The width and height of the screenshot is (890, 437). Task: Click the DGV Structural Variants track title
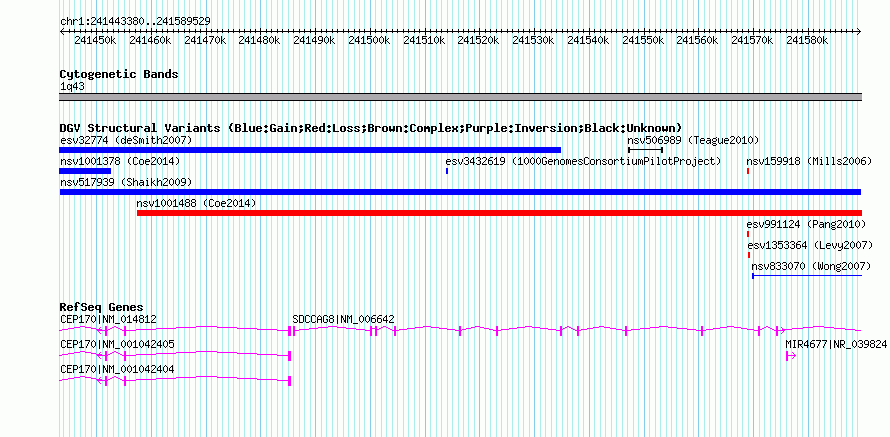click(x=371, y=128)
